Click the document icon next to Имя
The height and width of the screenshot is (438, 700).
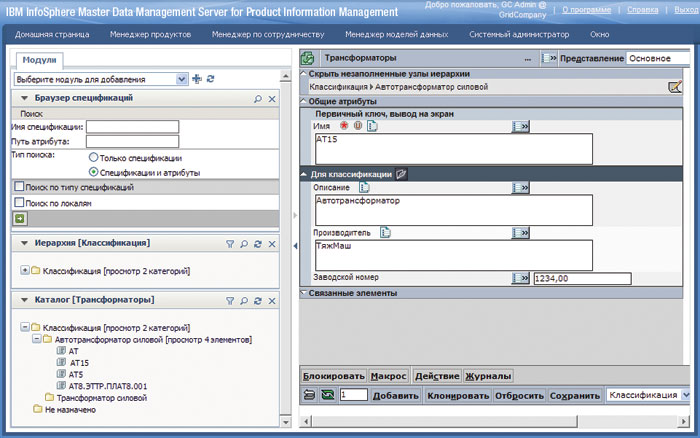(x=372, y=126)
